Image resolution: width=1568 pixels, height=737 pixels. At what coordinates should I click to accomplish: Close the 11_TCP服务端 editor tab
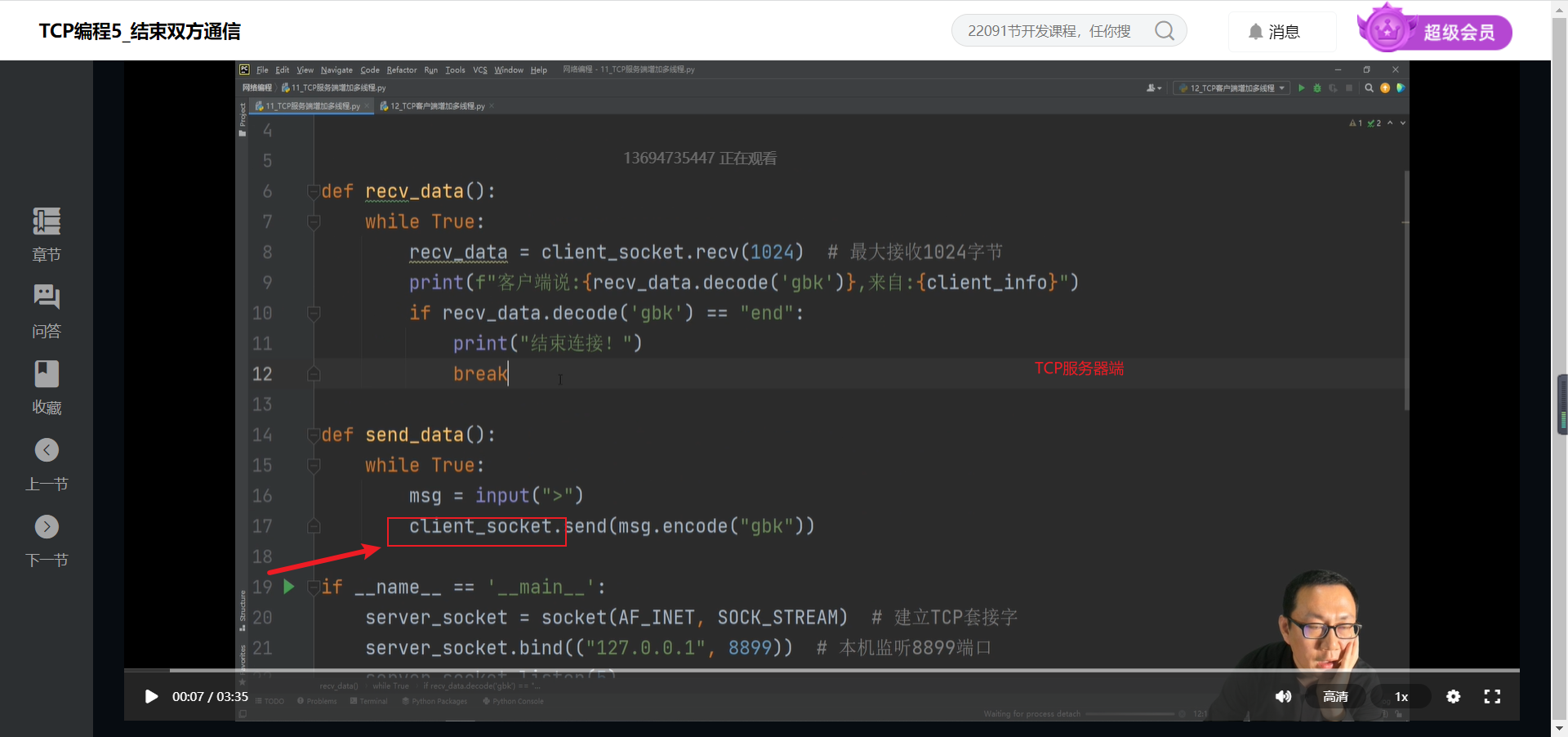click(367, 106)
